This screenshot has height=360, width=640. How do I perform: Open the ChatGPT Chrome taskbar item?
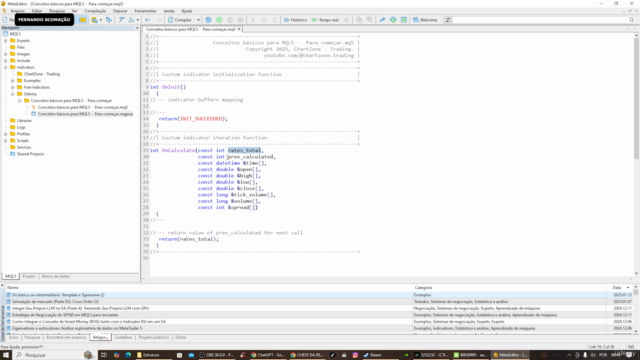pos(268,355)
